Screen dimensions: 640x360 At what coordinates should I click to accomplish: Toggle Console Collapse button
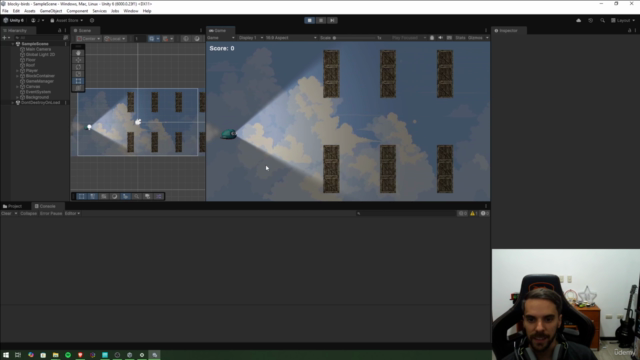(x=29, y=213)
